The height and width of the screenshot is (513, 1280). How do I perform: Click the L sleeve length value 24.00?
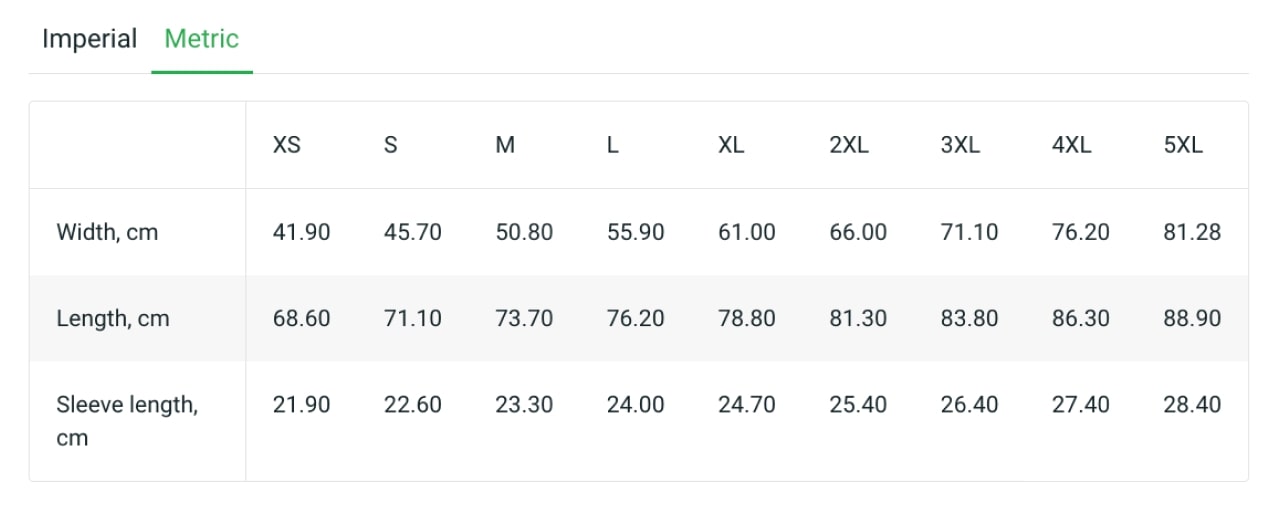(x=635, y=405)
